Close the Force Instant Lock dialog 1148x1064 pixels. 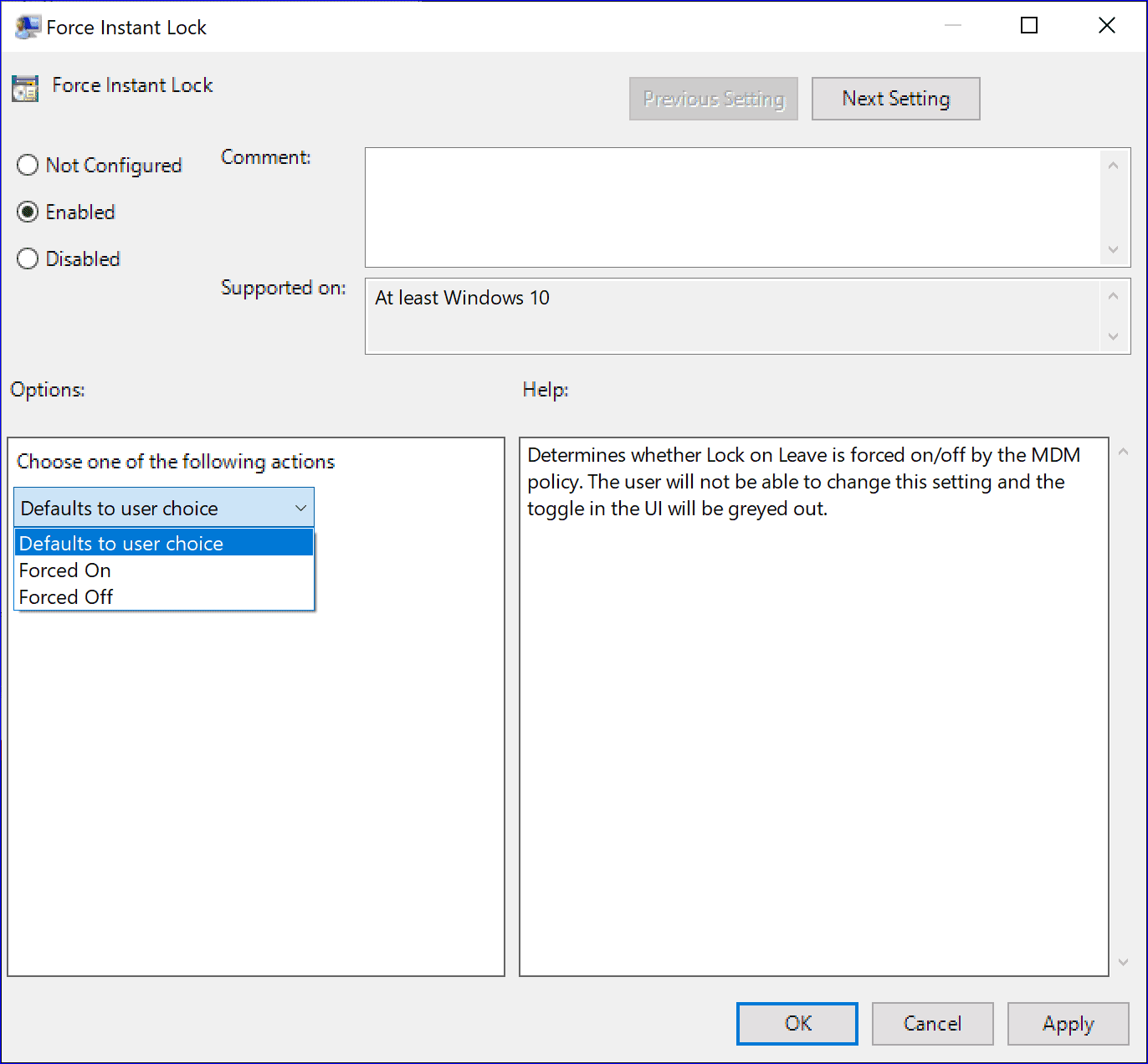click(1107, 26)
